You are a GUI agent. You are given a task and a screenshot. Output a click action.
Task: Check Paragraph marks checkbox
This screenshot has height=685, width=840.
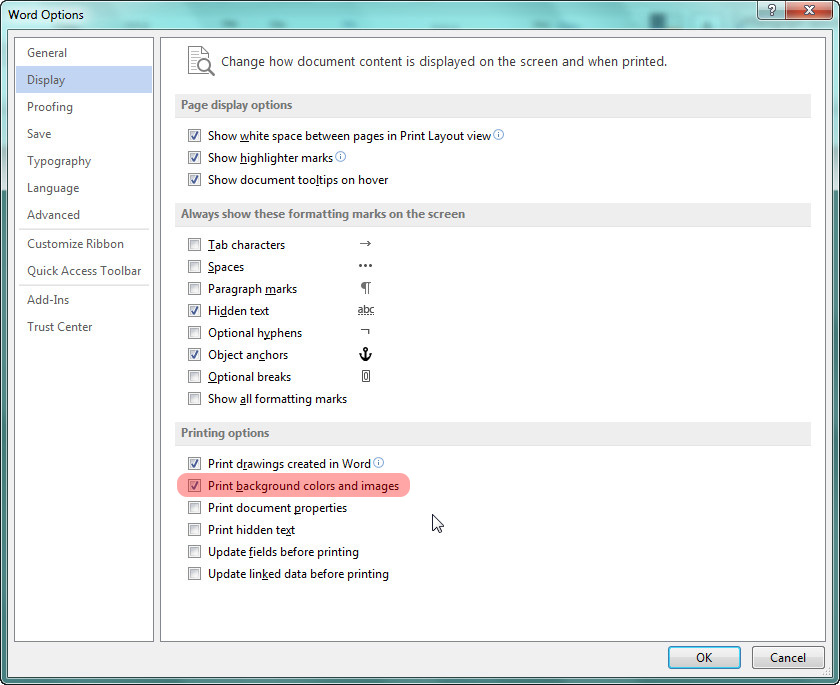(194, 289)
